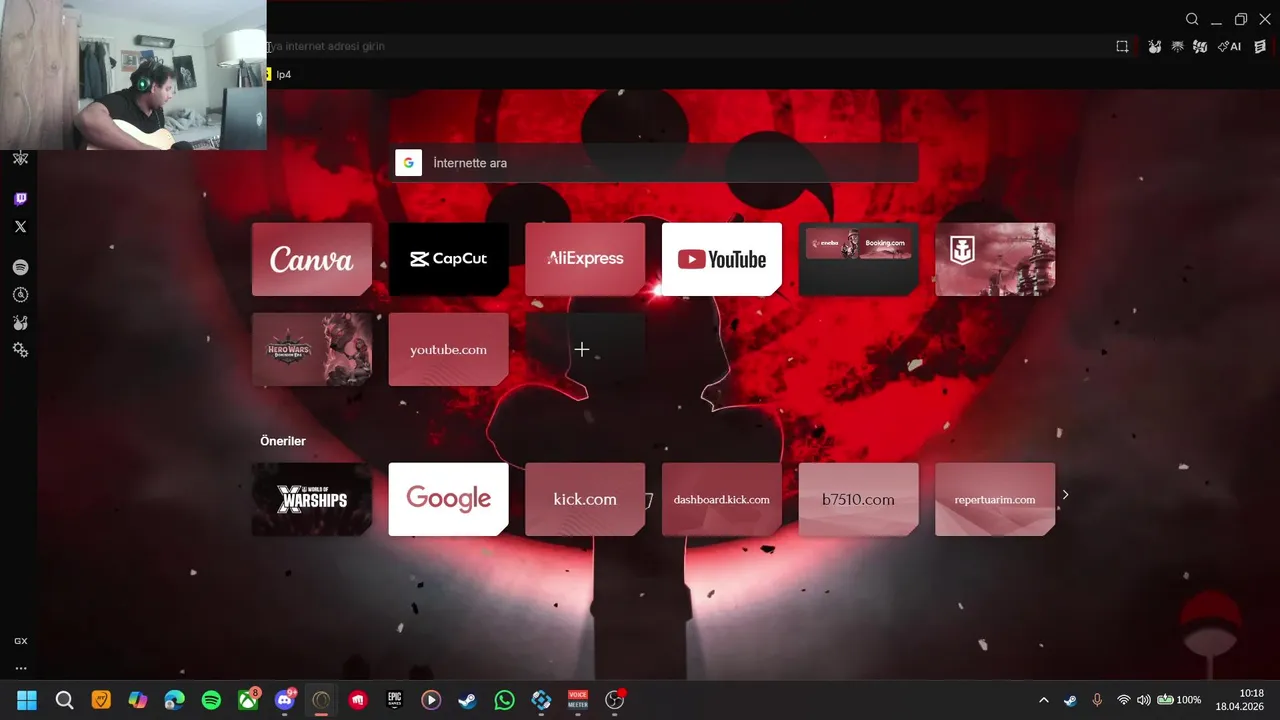Open Twitch from the browser sidebar
1280x720 pixels.
[x=20, y=199]
